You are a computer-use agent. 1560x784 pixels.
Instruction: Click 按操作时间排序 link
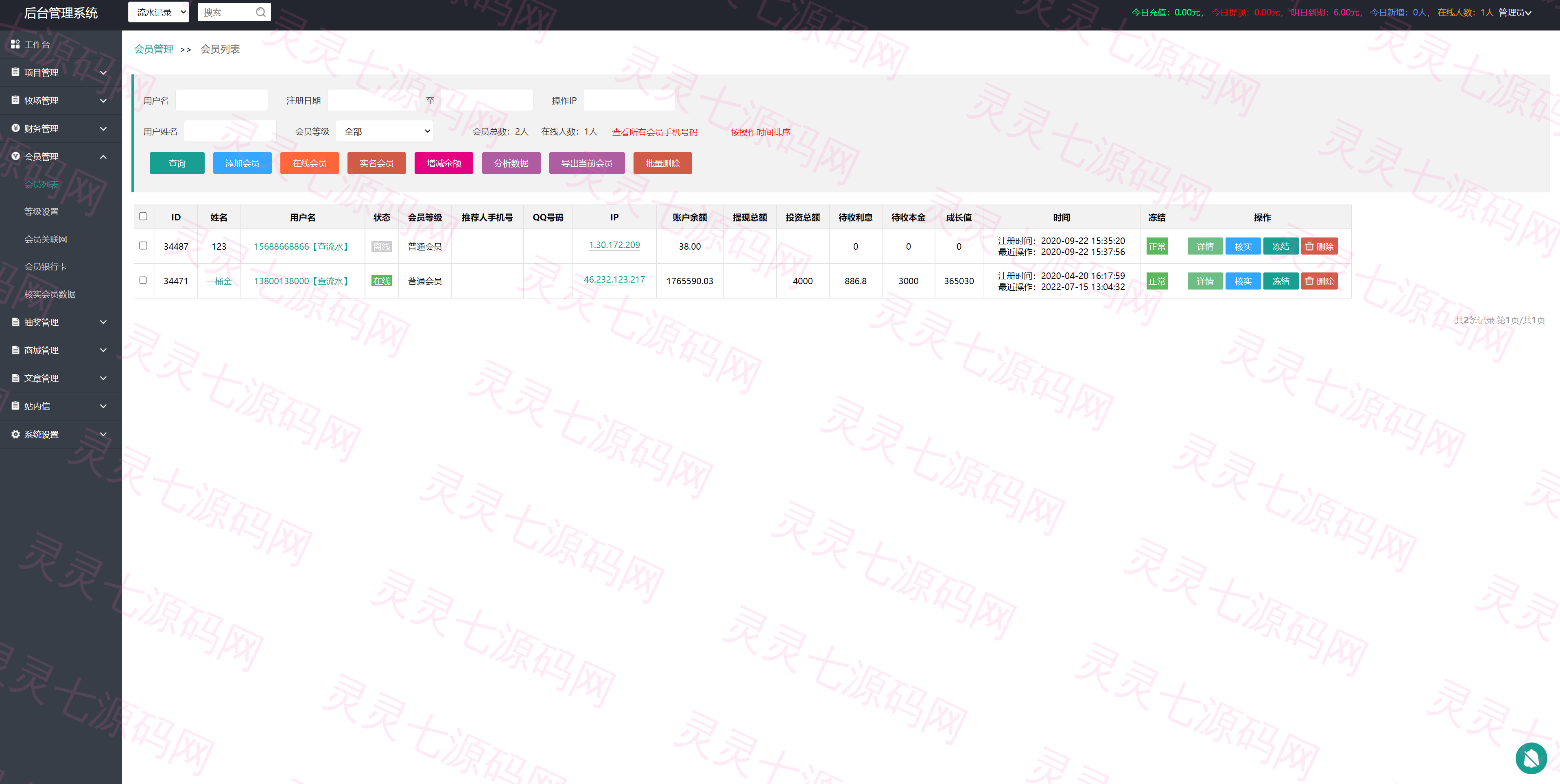(760, 132)
